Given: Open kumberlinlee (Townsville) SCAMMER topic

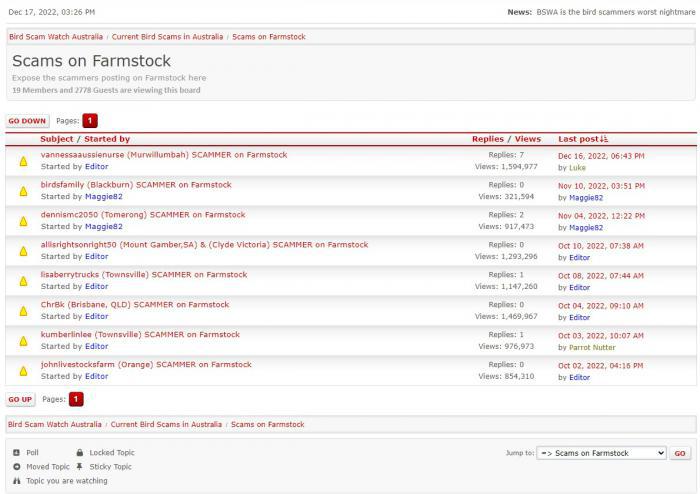Looking at the screenshot, I should (x=140, y=335).
